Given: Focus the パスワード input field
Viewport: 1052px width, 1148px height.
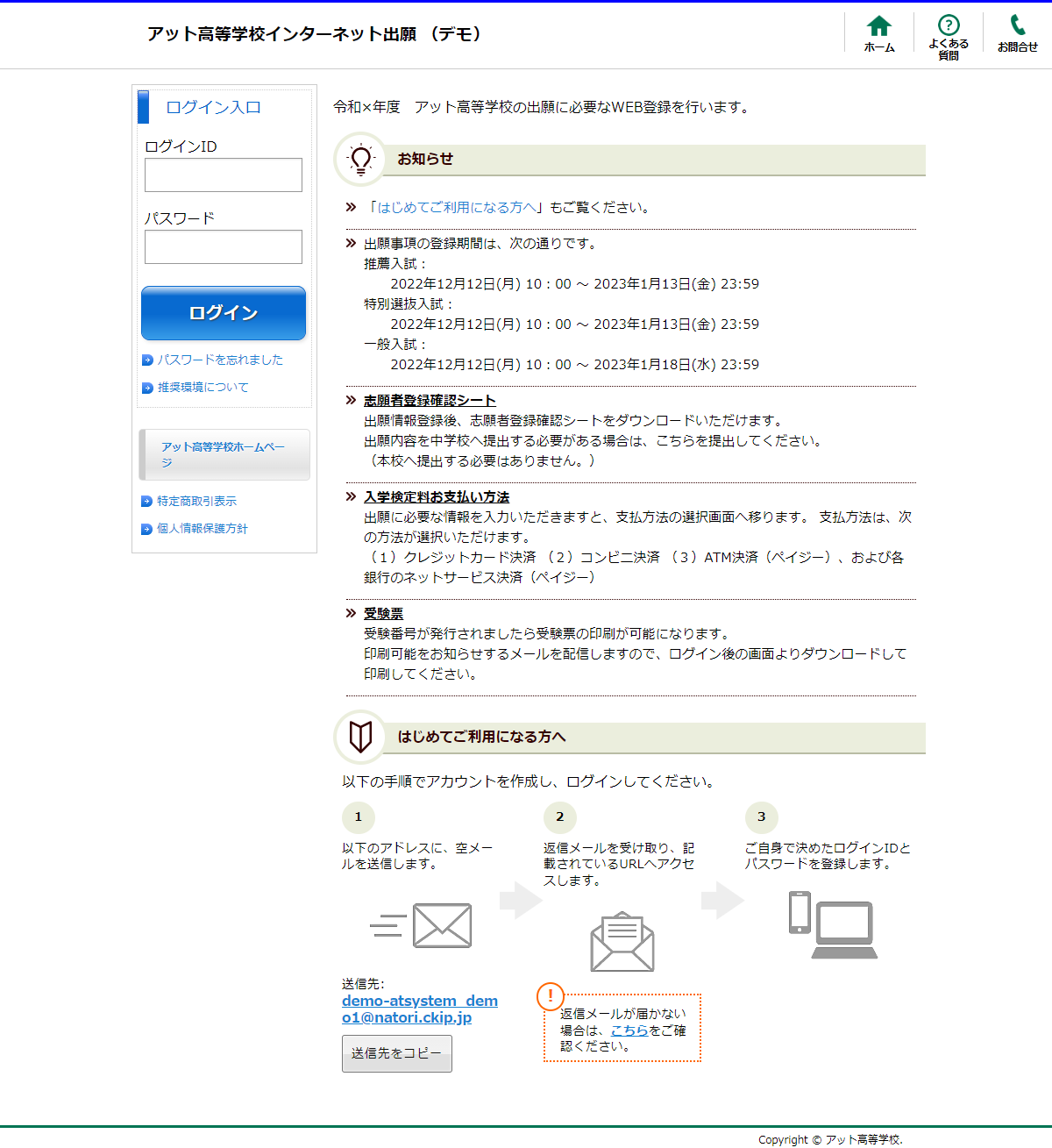Looking at the screenshot, I should 224,247.
